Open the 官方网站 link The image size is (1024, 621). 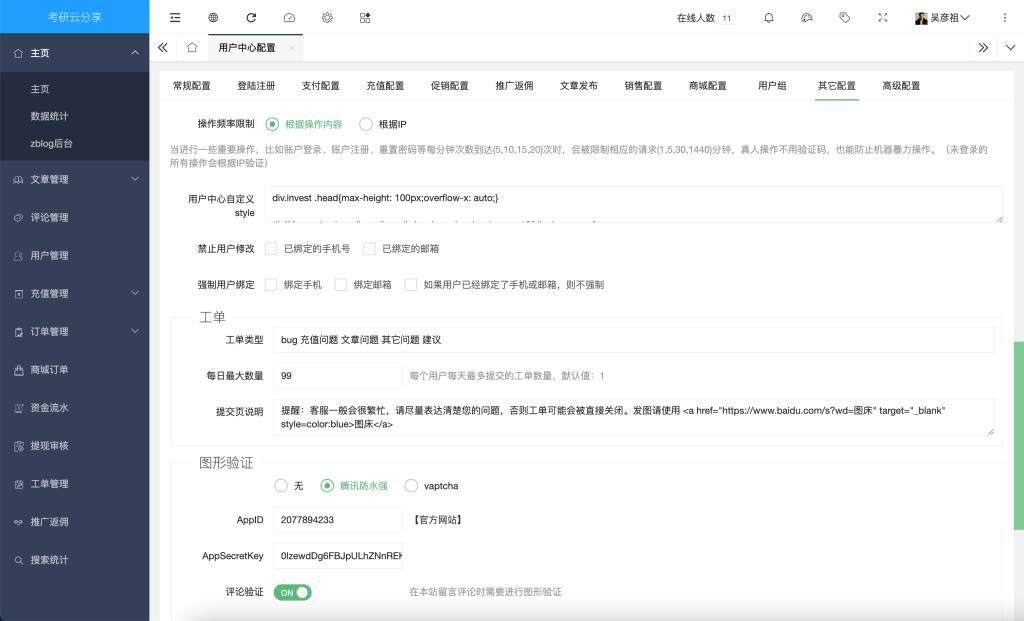(437, 520)
